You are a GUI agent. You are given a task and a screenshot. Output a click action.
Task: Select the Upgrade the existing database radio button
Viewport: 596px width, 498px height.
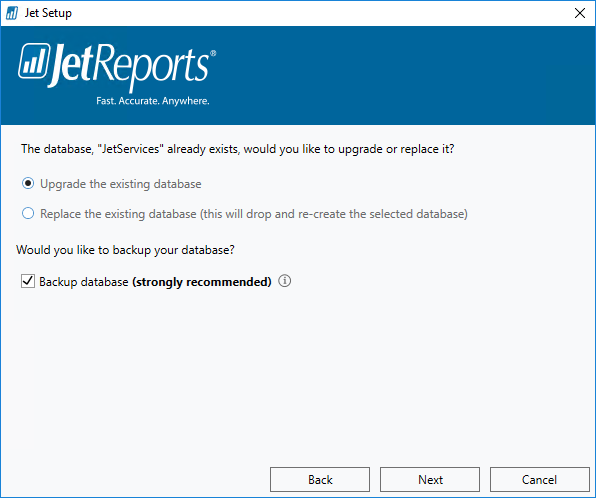click(28, 184)
